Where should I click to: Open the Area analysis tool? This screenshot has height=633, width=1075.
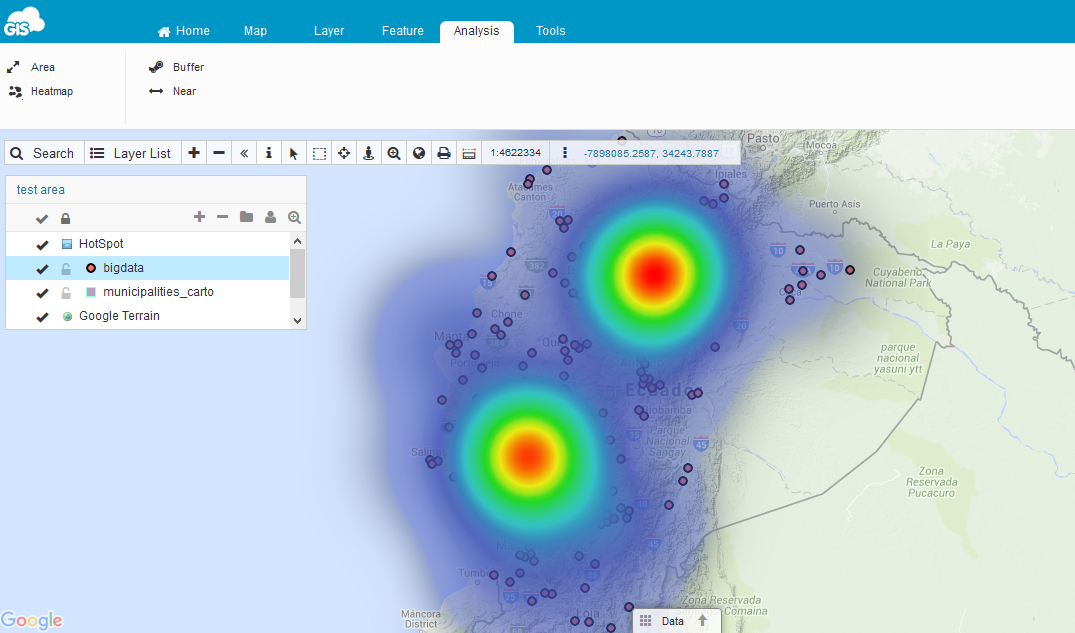tap(31, 67)
